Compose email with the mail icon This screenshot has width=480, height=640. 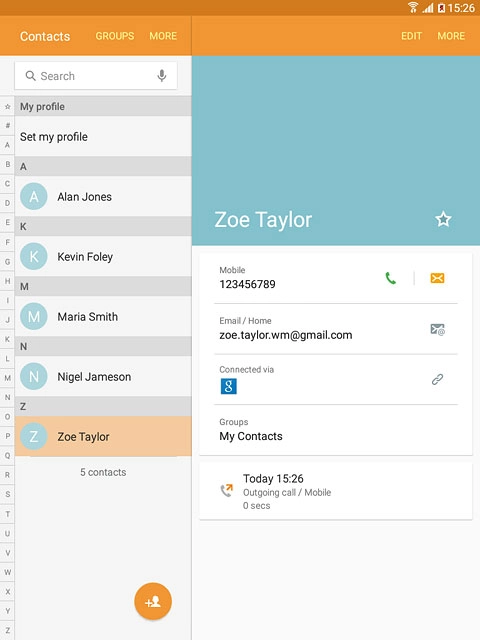pos(438,329)
